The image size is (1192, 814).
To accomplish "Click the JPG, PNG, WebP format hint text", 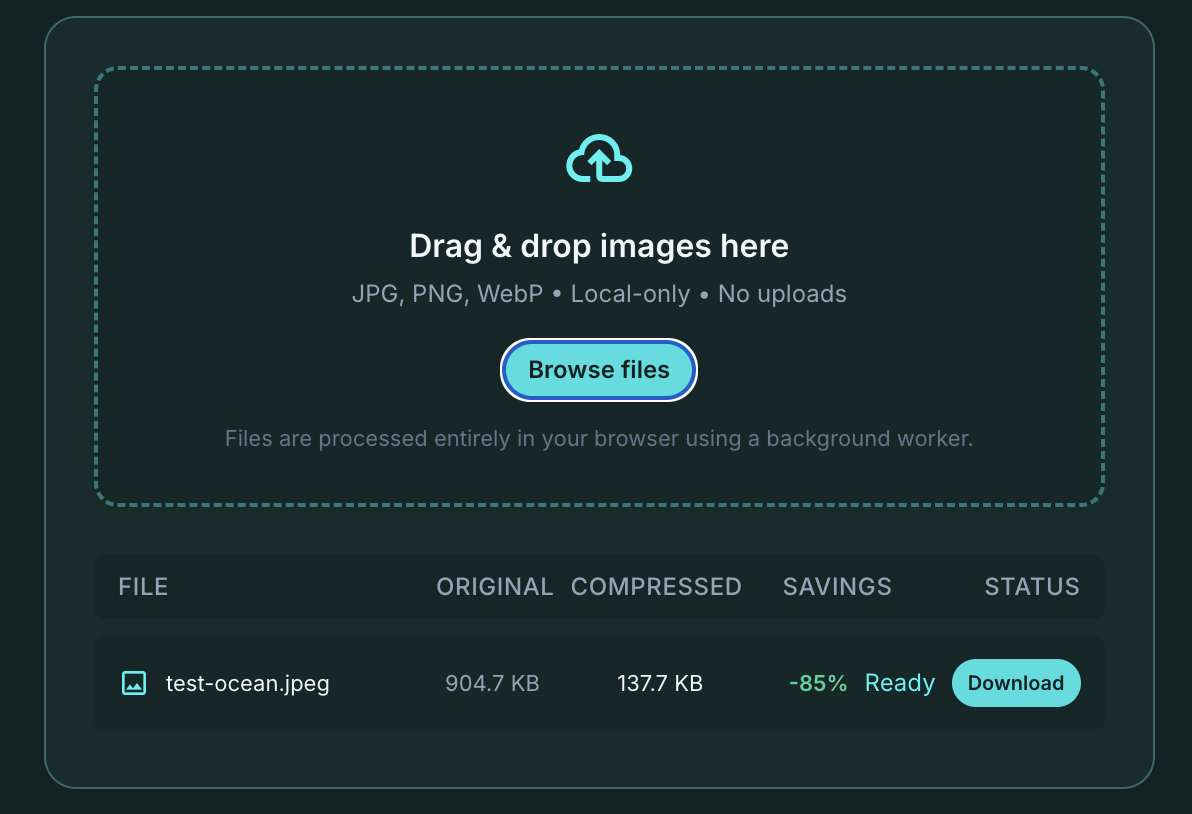I will click(598, 294).
